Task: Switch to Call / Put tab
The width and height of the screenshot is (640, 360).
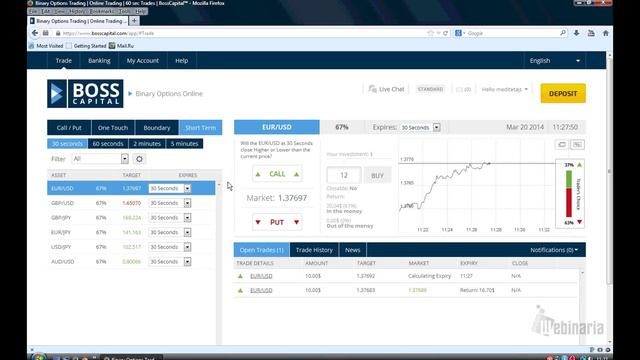Action: tap(69, 128)
